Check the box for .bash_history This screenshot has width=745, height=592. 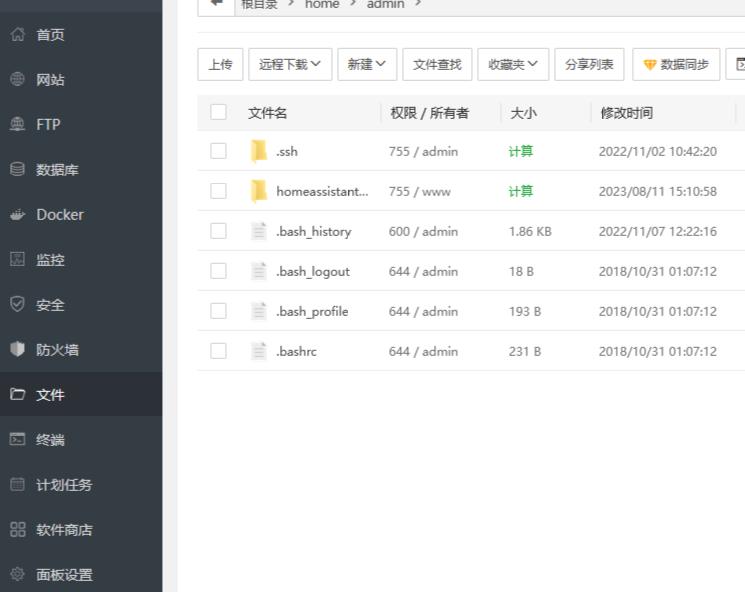219,231
